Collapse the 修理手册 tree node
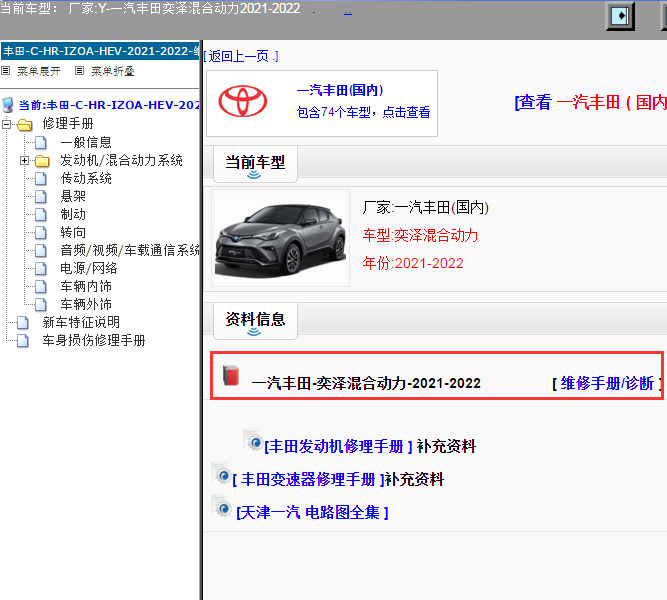 (6, 124)
